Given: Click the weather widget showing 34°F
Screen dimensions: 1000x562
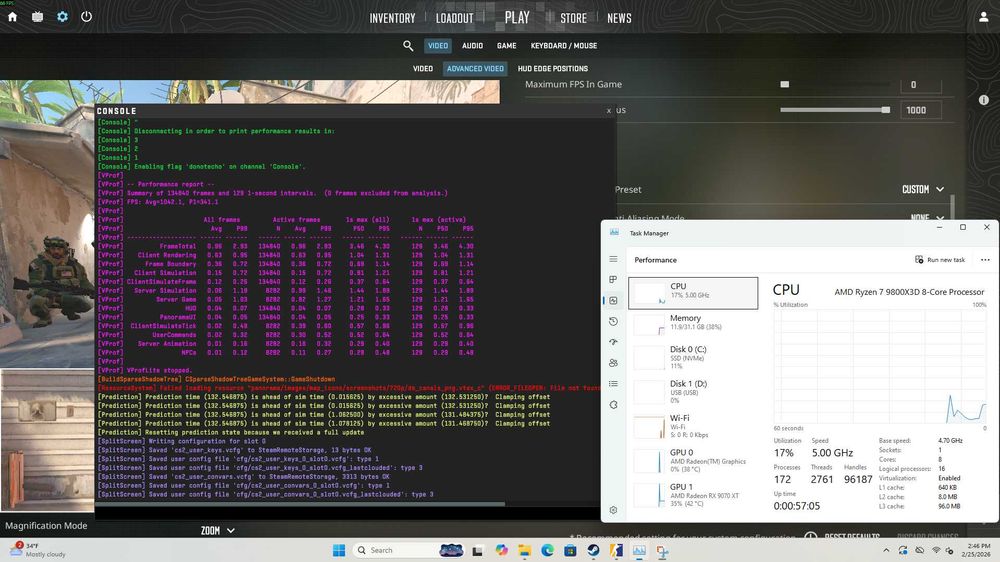Looking at the screenshot, I should coord(38,550).
